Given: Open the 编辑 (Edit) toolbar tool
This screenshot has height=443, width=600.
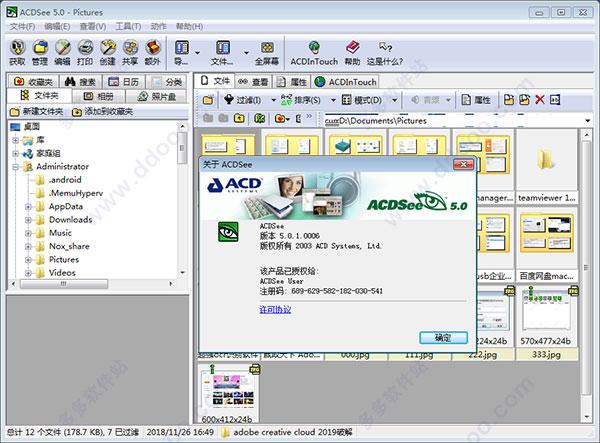Looking at the screenshot, I should tap(62, 49).
